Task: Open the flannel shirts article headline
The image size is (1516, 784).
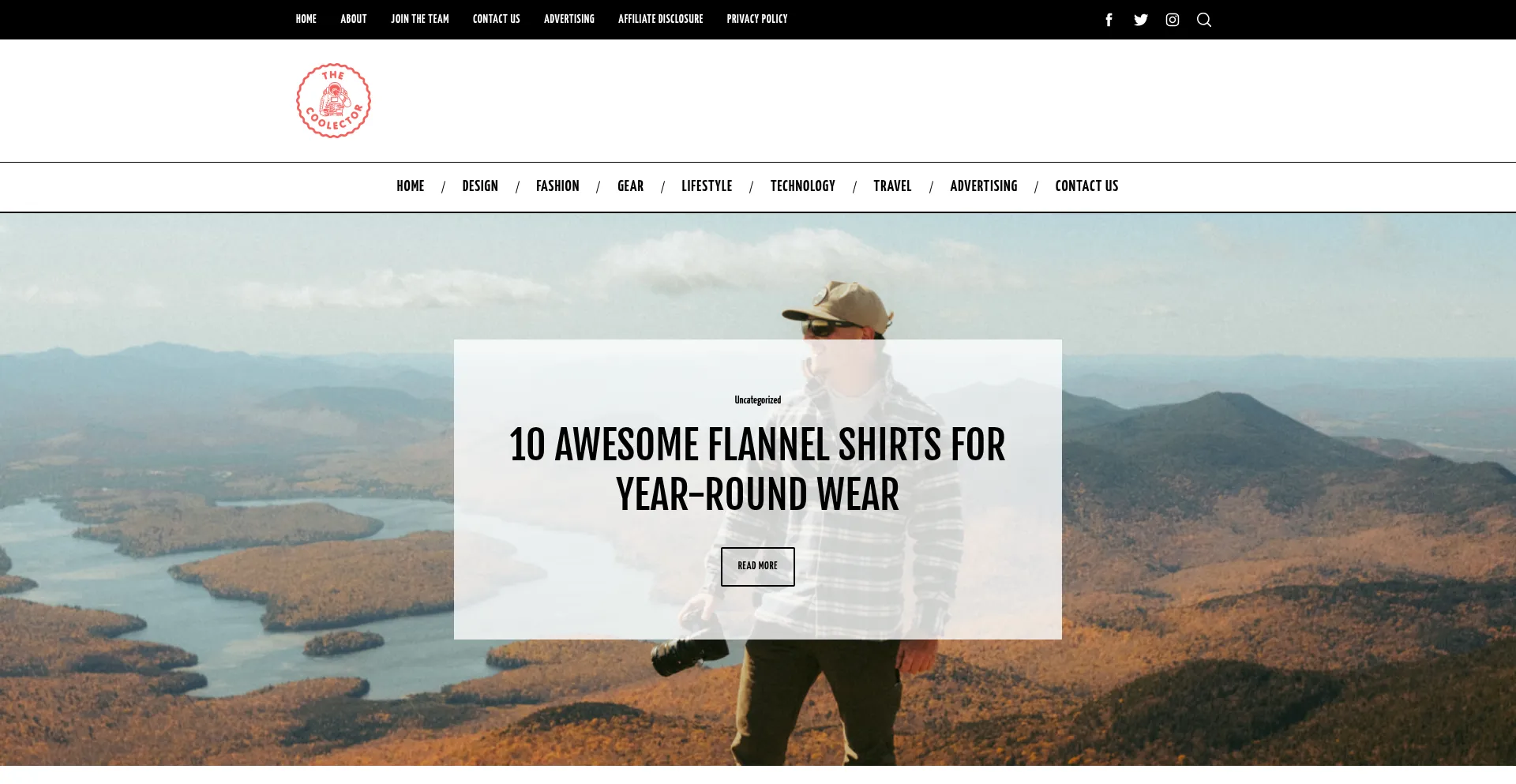Action: 758,470
